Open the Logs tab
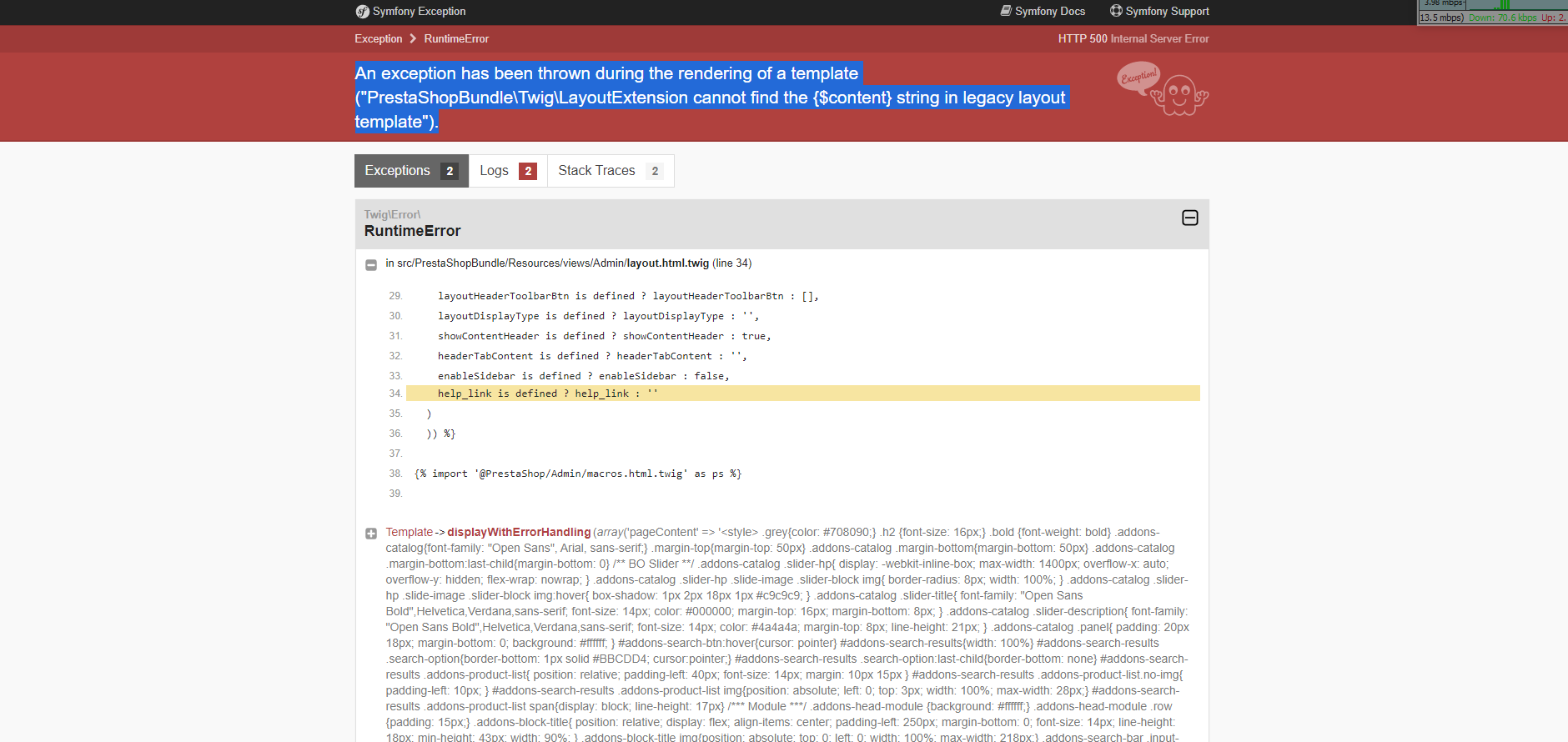 508,171
